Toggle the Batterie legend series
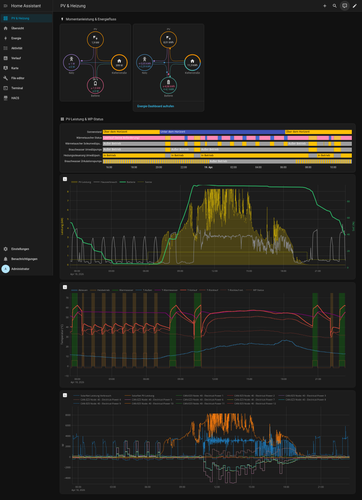 click(x=127, y=182)
